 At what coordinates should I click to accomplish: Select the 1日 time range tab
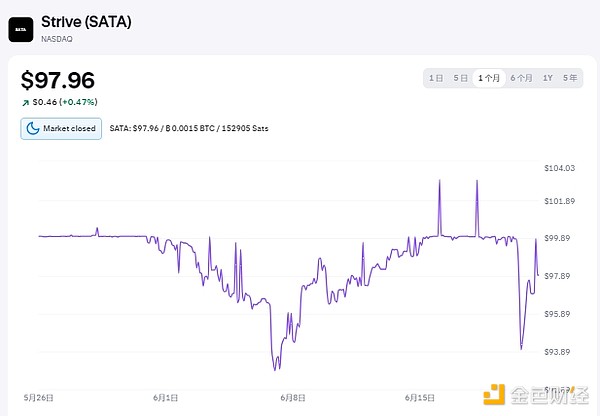click(436, 78)
